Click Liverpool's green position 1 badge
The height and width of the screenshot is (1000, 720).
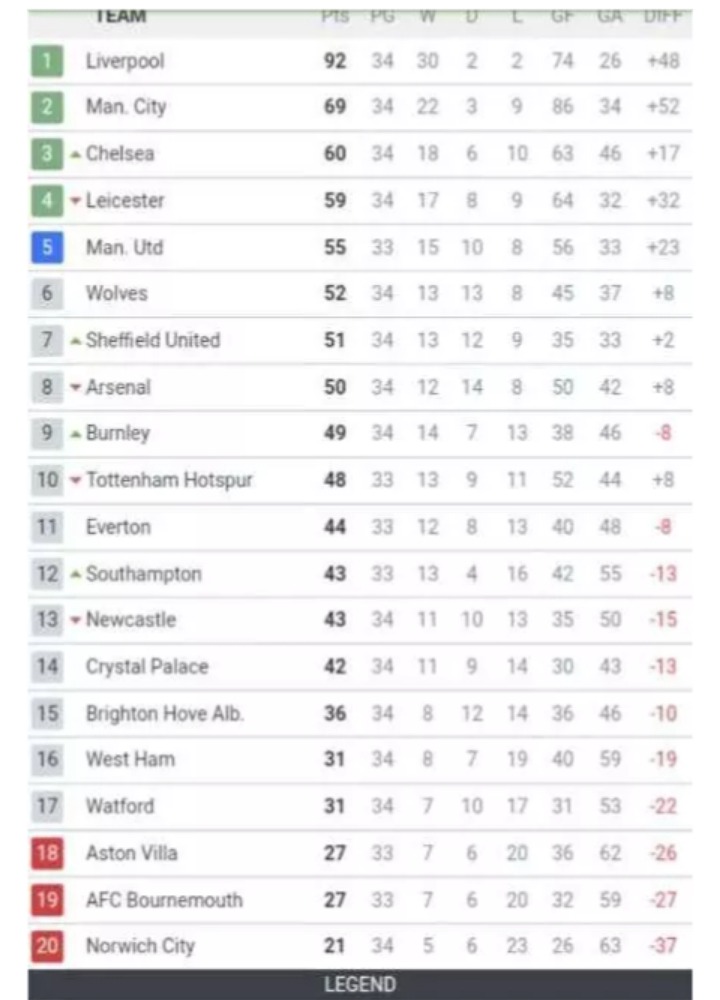47,61
